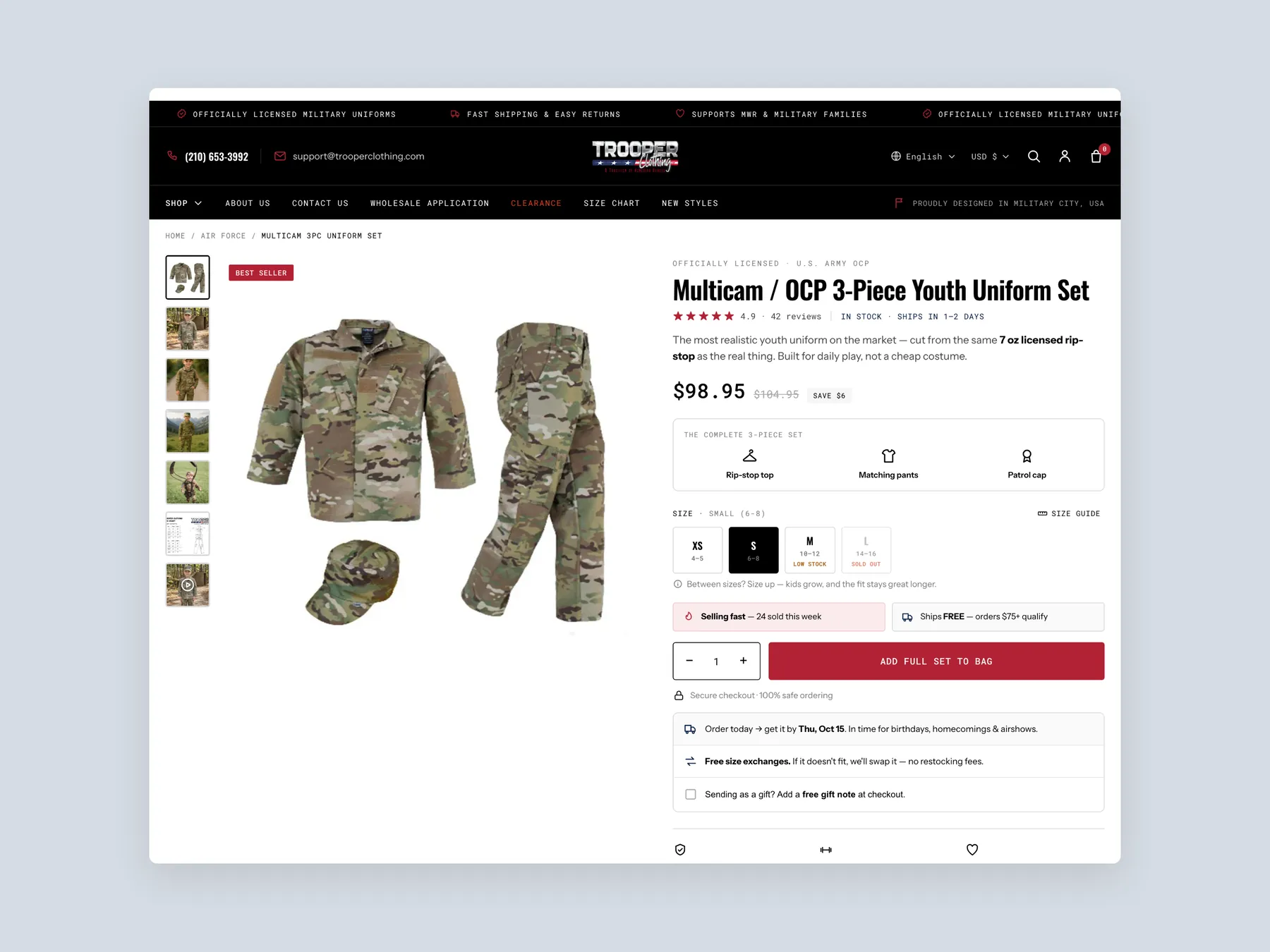Open the search icon in header

[1034, 157]
